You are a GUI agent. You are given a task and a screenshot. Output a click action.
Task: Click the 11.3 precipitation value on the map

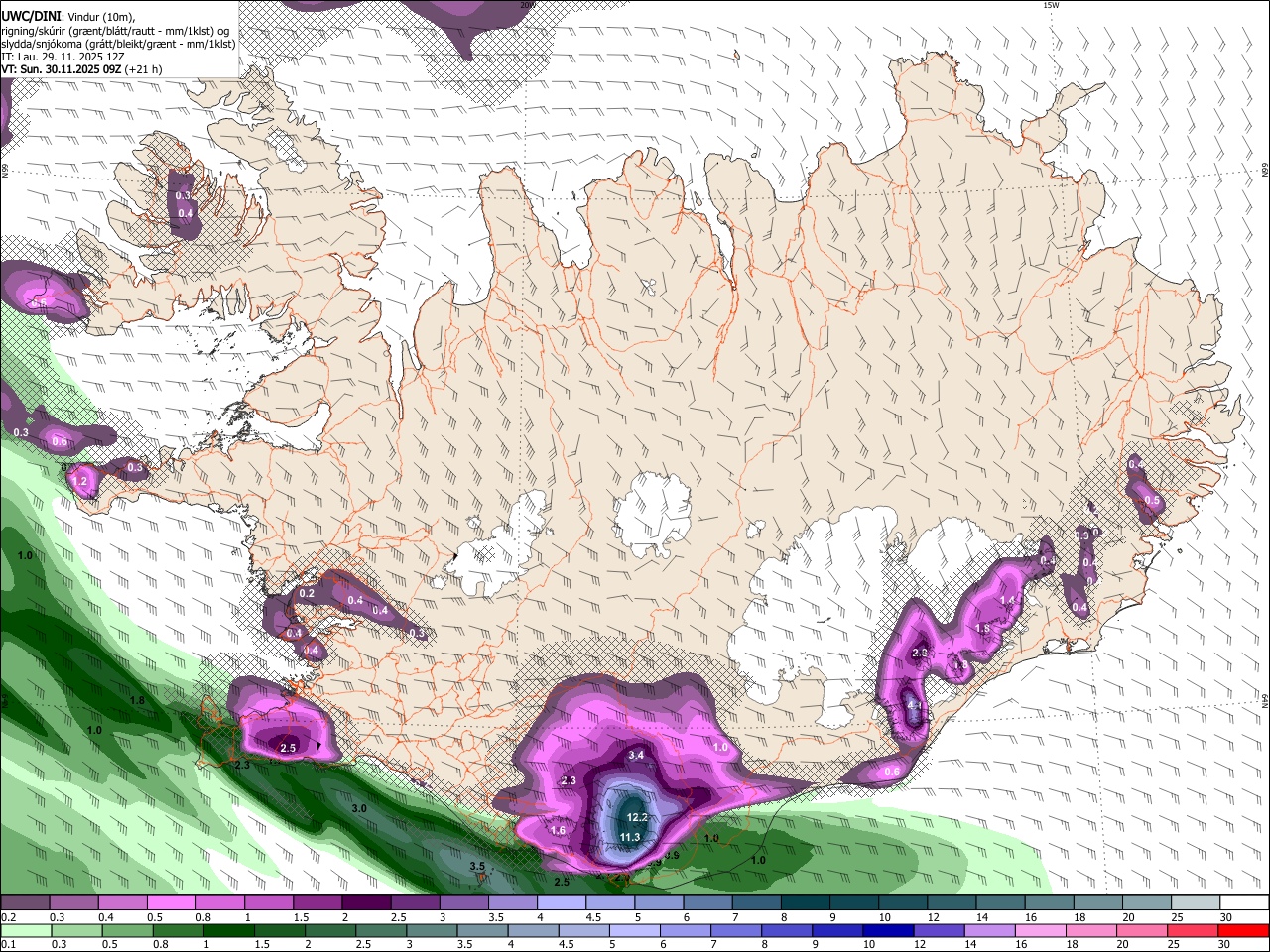(630, 838)
